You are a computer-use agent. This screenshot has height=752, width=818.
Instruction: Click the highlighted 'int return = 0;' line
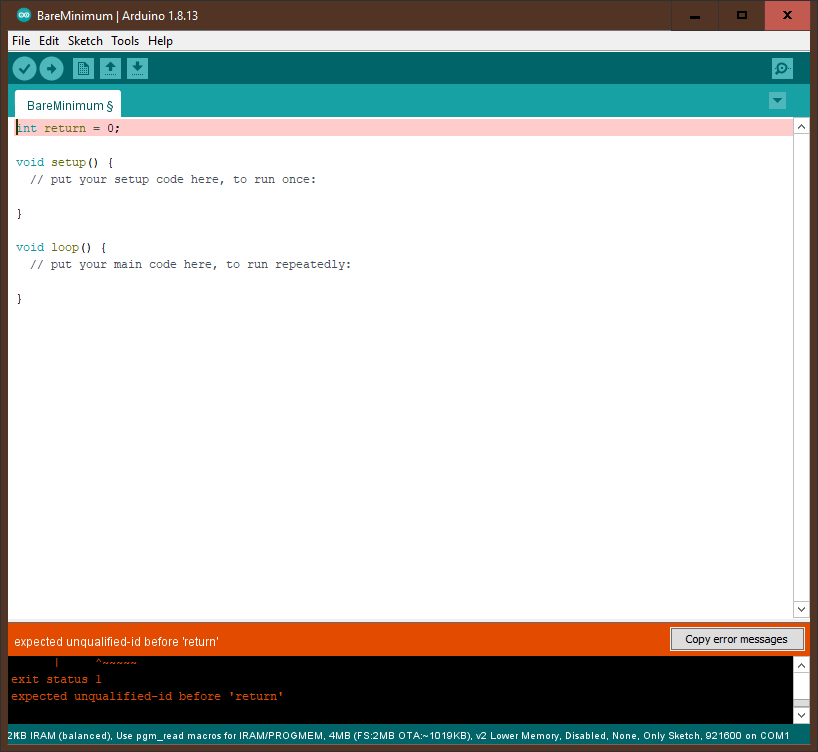(x=403, y=128)
